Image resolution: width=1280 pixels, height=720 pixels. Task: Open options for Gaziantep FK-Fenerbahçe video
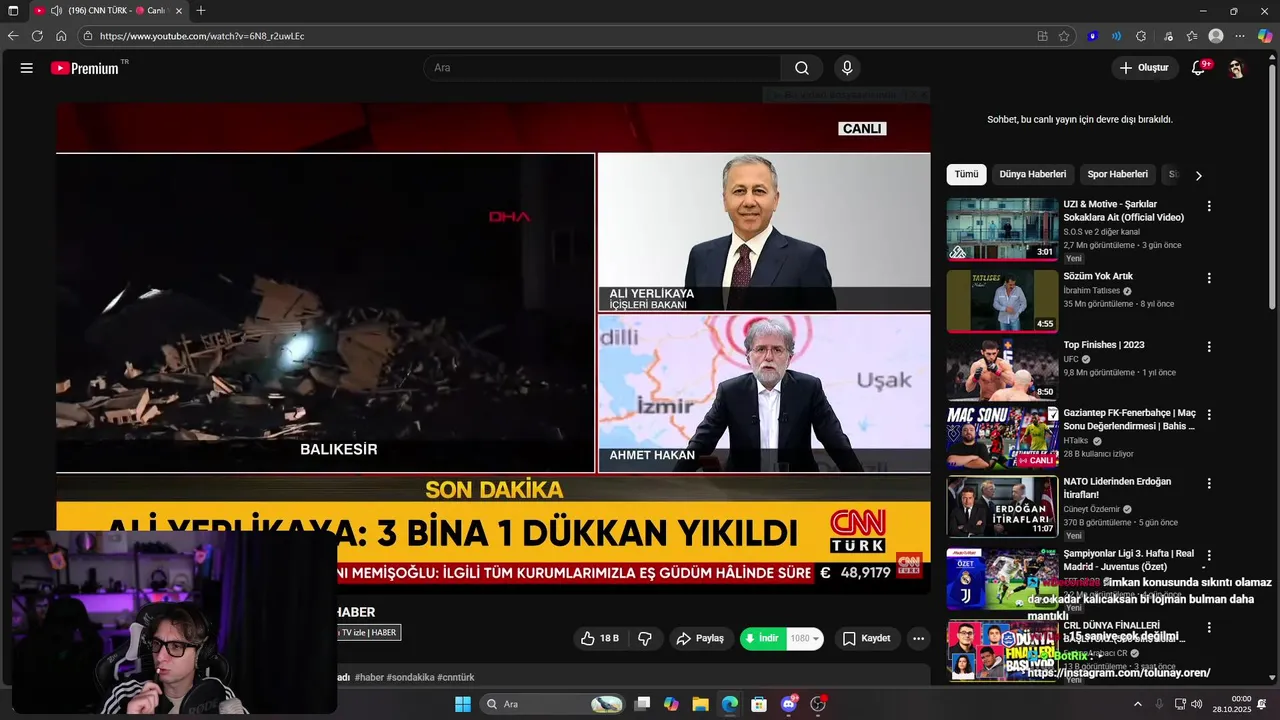[1209, 414]
